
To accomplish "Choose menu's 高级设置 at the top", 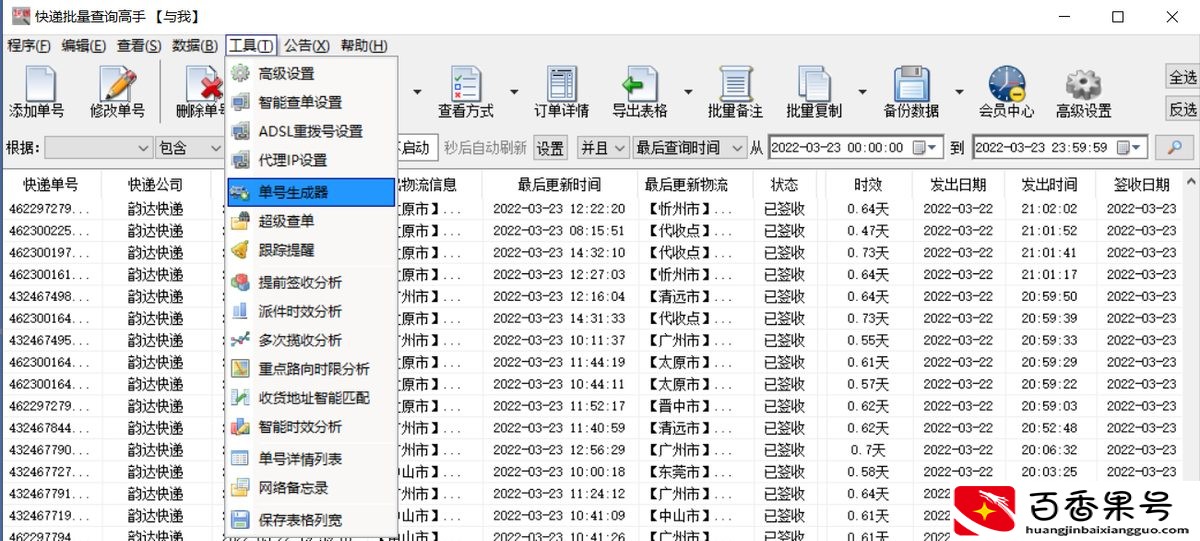I will [x=312, y=73].
